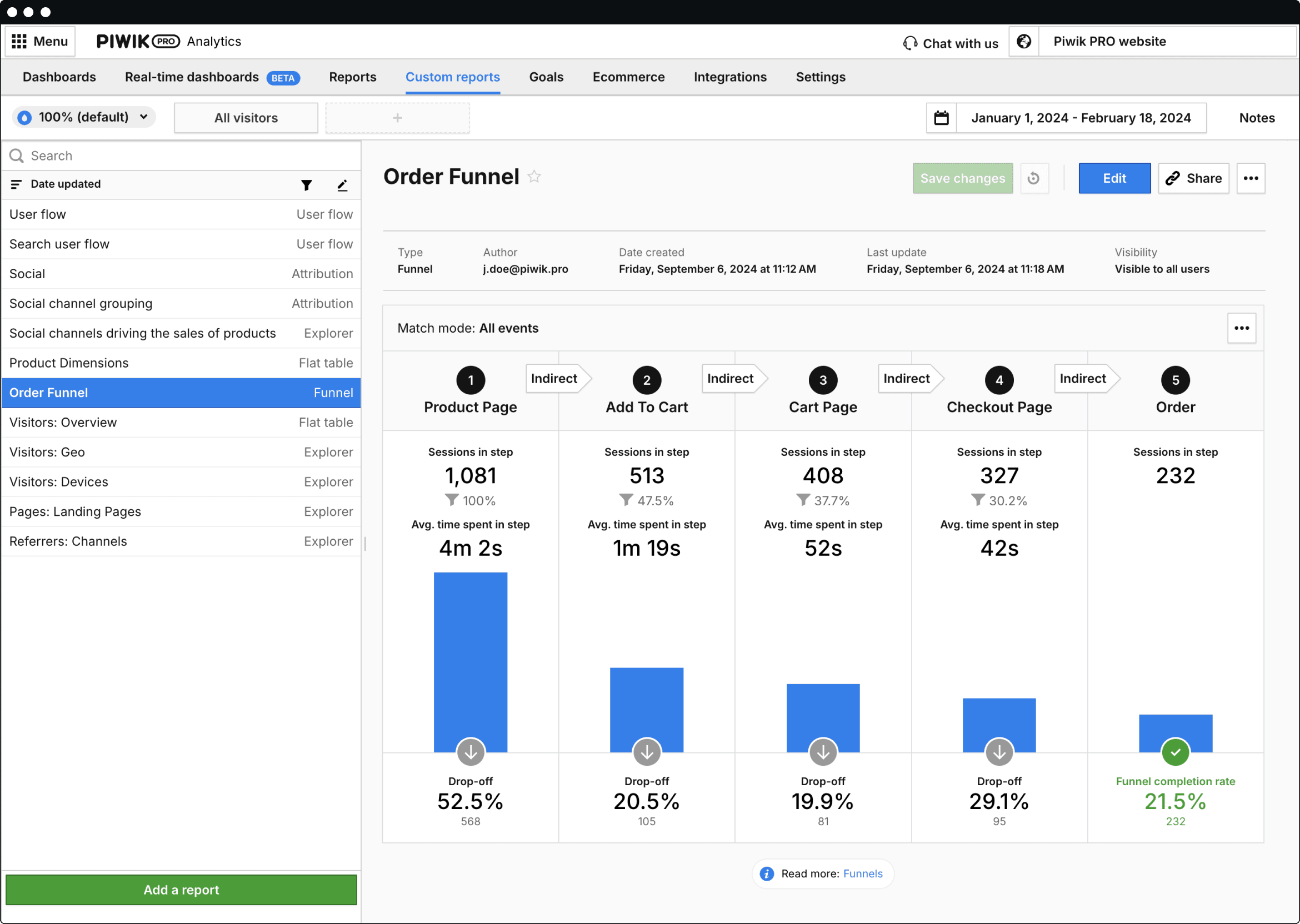The height and width of the screenshot is (924, 1300).
Task: Open the filter icon above the report list
Action: pos(306,185)
